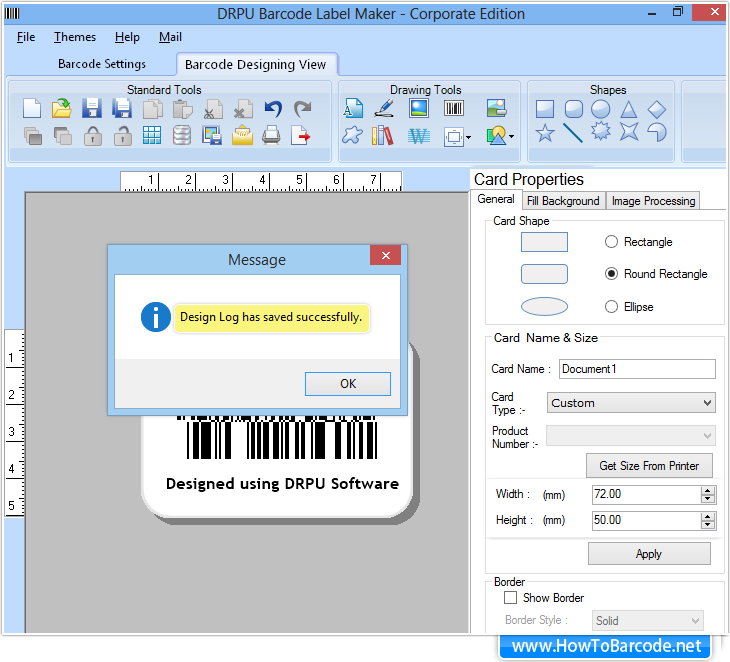The height and width of the screenshot is (662, 730).
Task: Toggle the grid icon in Standard Tools
Action: point(152,135)
